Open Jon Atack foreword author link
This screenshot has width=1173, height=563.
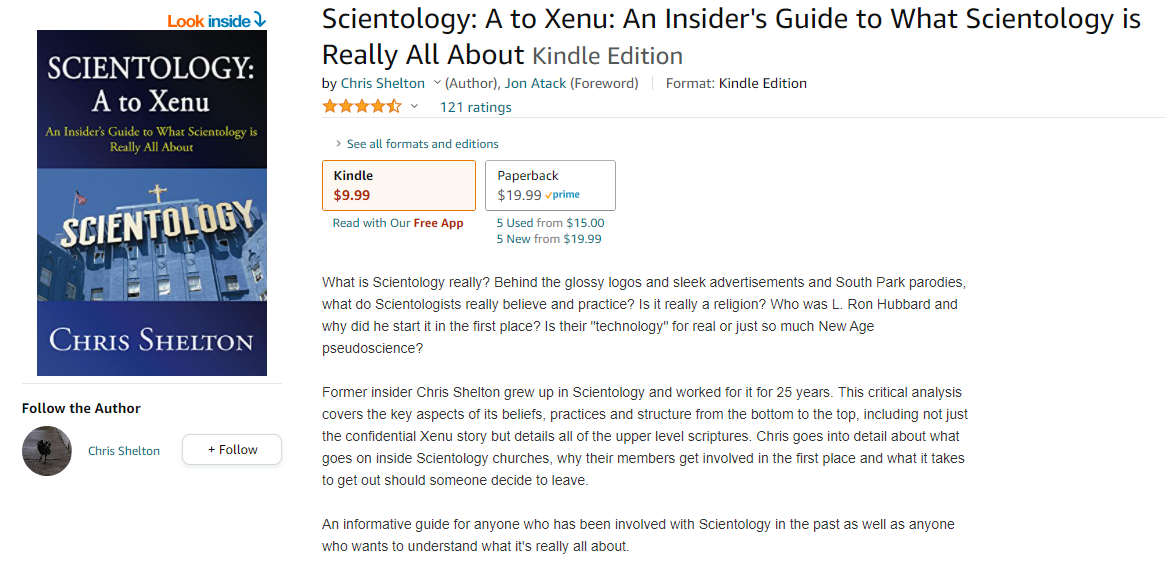point(536,84)
